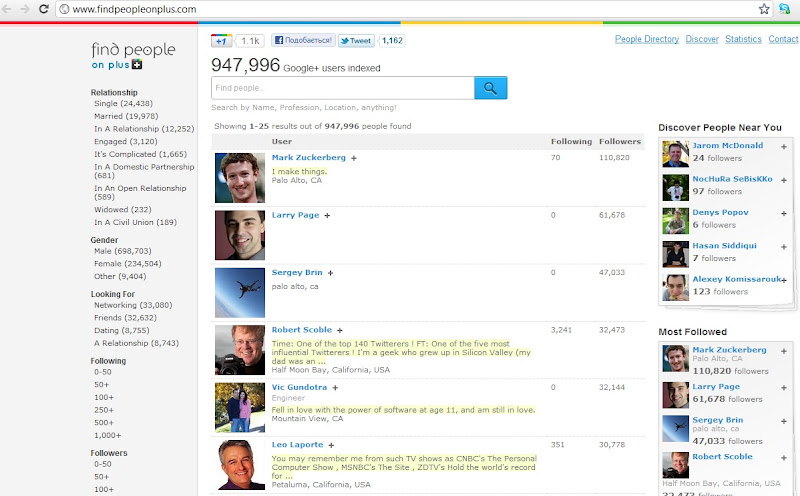Open the Statistics link
This screenshot has width=800, height=496.
pyautogui.click(x=743, y=39)
